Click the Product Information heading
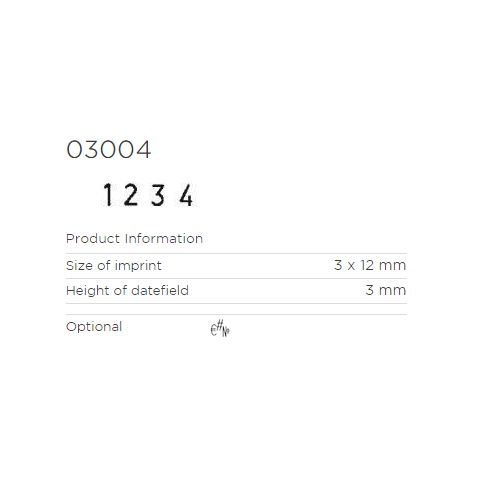The width and height of the screenshot is (500, 498). pyautogui.click(x=134, y=239)
